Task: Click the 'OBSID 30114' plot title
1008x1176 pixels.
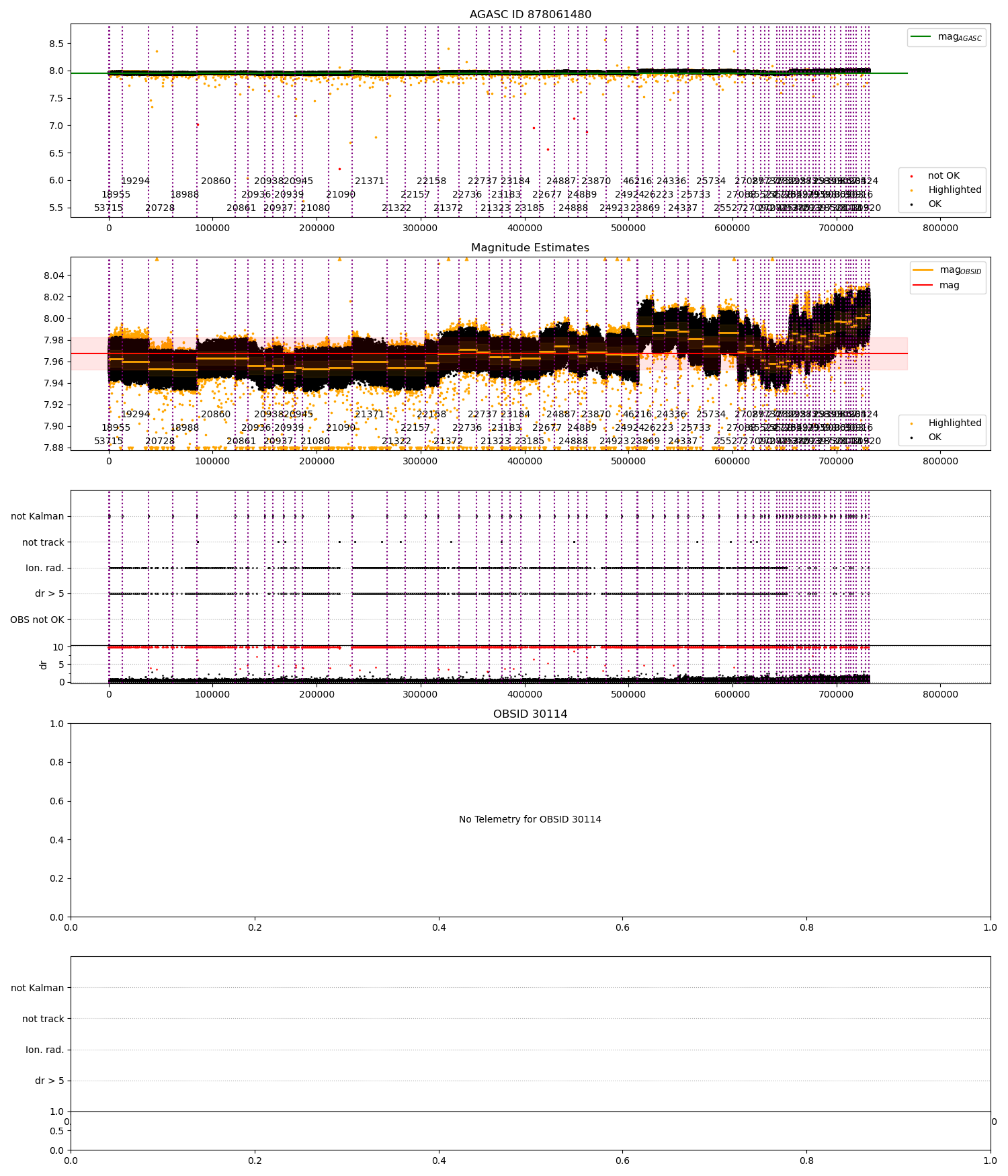Action: point(530,714)
